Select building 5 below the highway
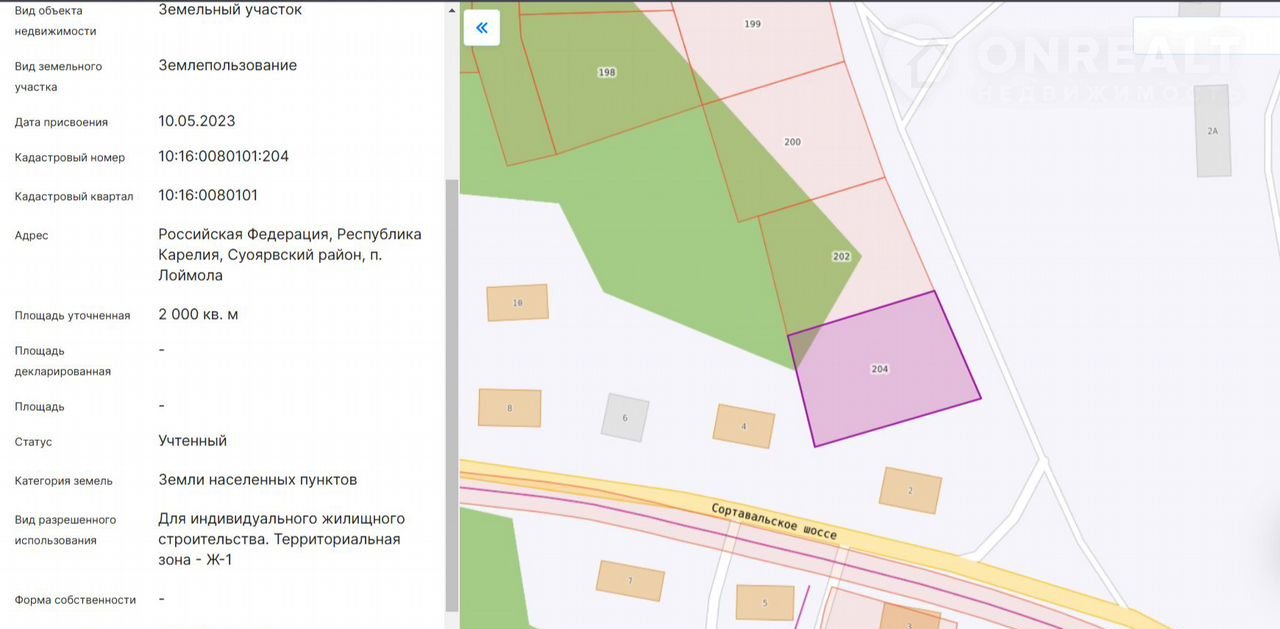 click(x=765, y=602)
